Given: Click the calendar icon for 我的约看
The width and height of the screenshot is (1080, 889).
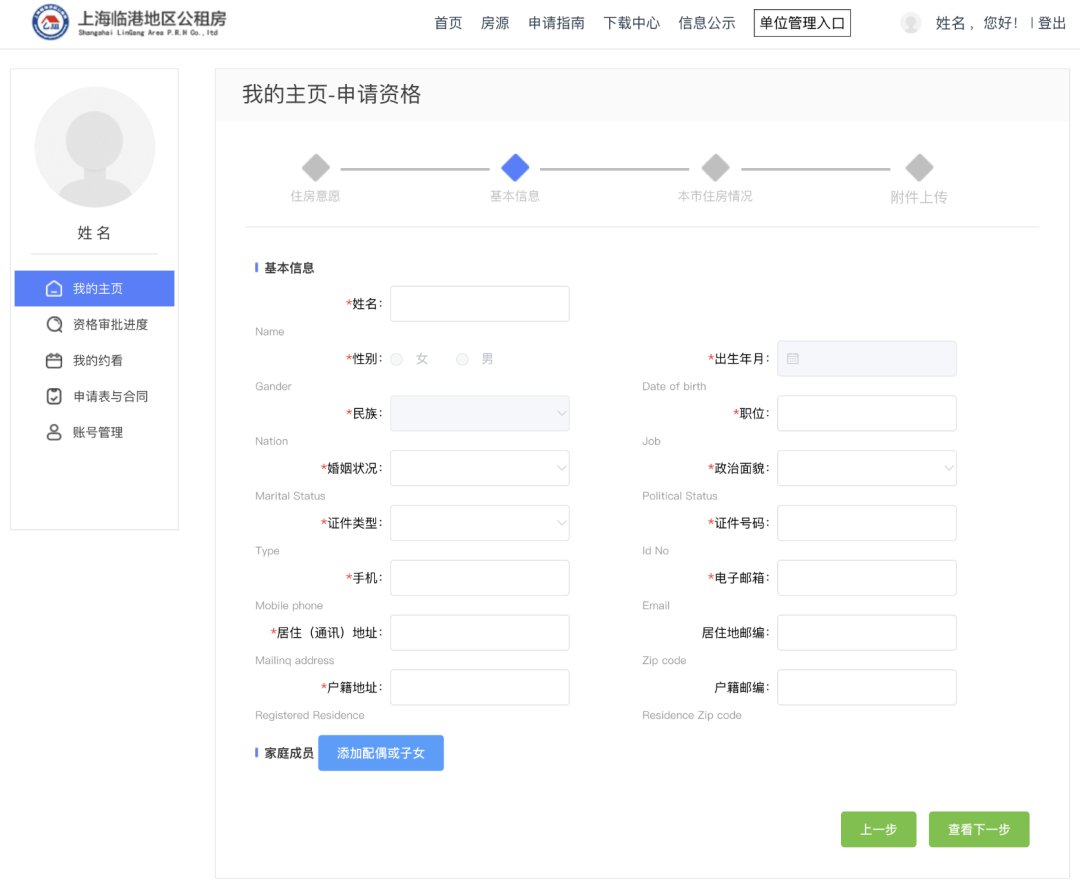Looking at the screenshot, I should tap(55, 361).
